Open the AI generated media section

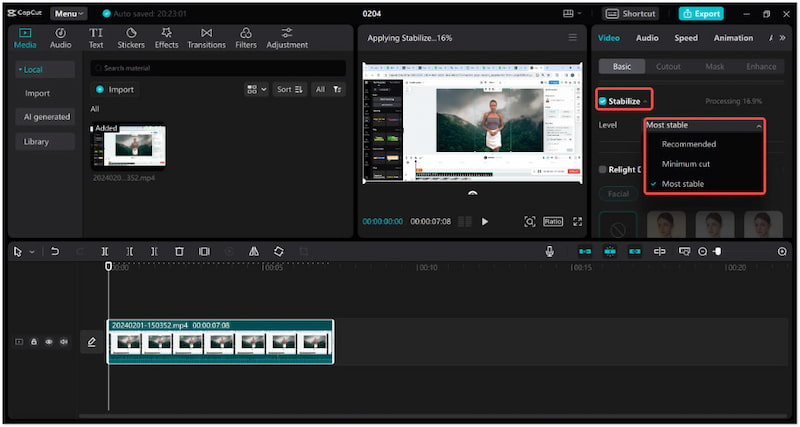coord(47,117)
